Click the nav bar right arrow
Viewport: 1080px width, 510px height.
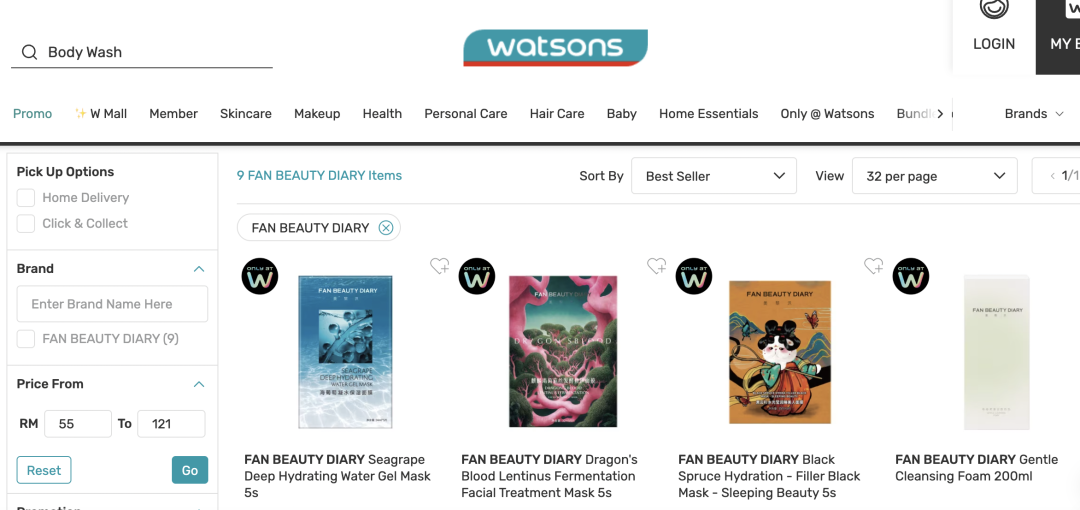click(x=941, y=114)
